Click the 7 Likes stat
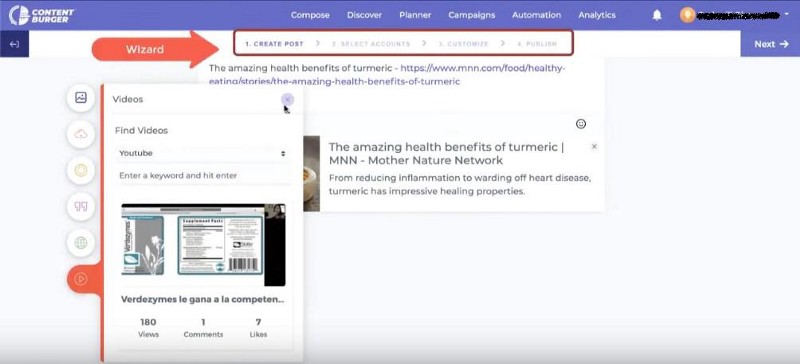The height and width of the screenshot is (364, 800). pyautogui.click(x=258, y=328)
